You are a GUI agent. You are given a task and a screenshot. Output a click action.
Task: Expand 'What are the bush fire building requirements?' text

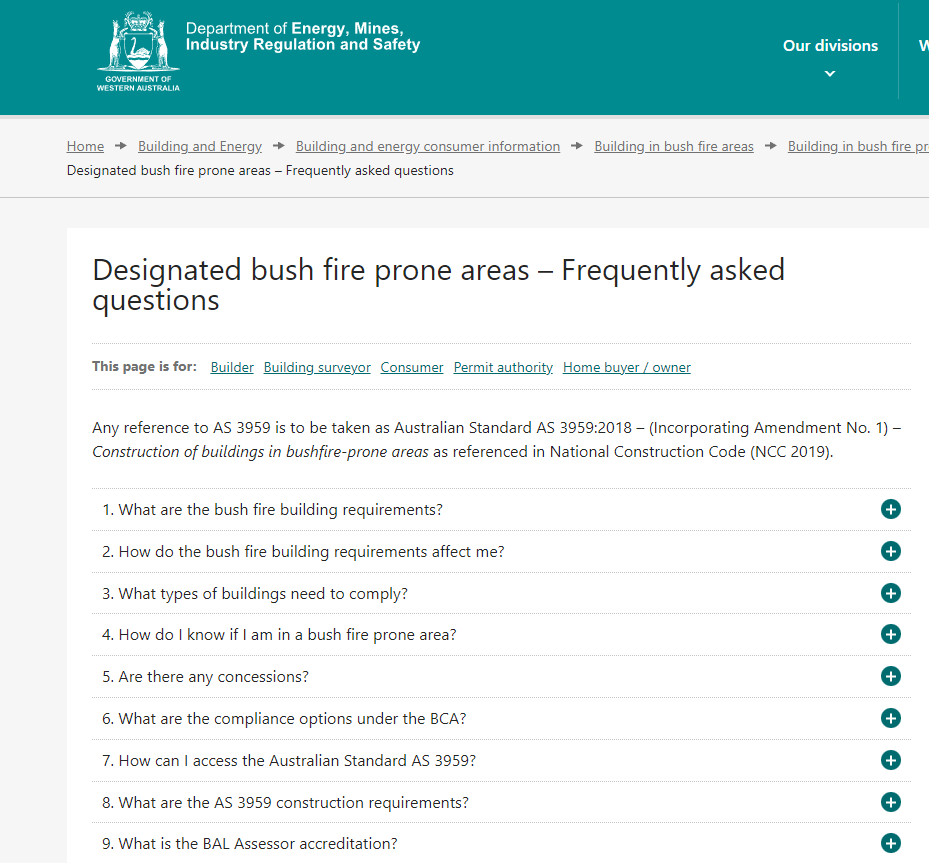point(280,510)
